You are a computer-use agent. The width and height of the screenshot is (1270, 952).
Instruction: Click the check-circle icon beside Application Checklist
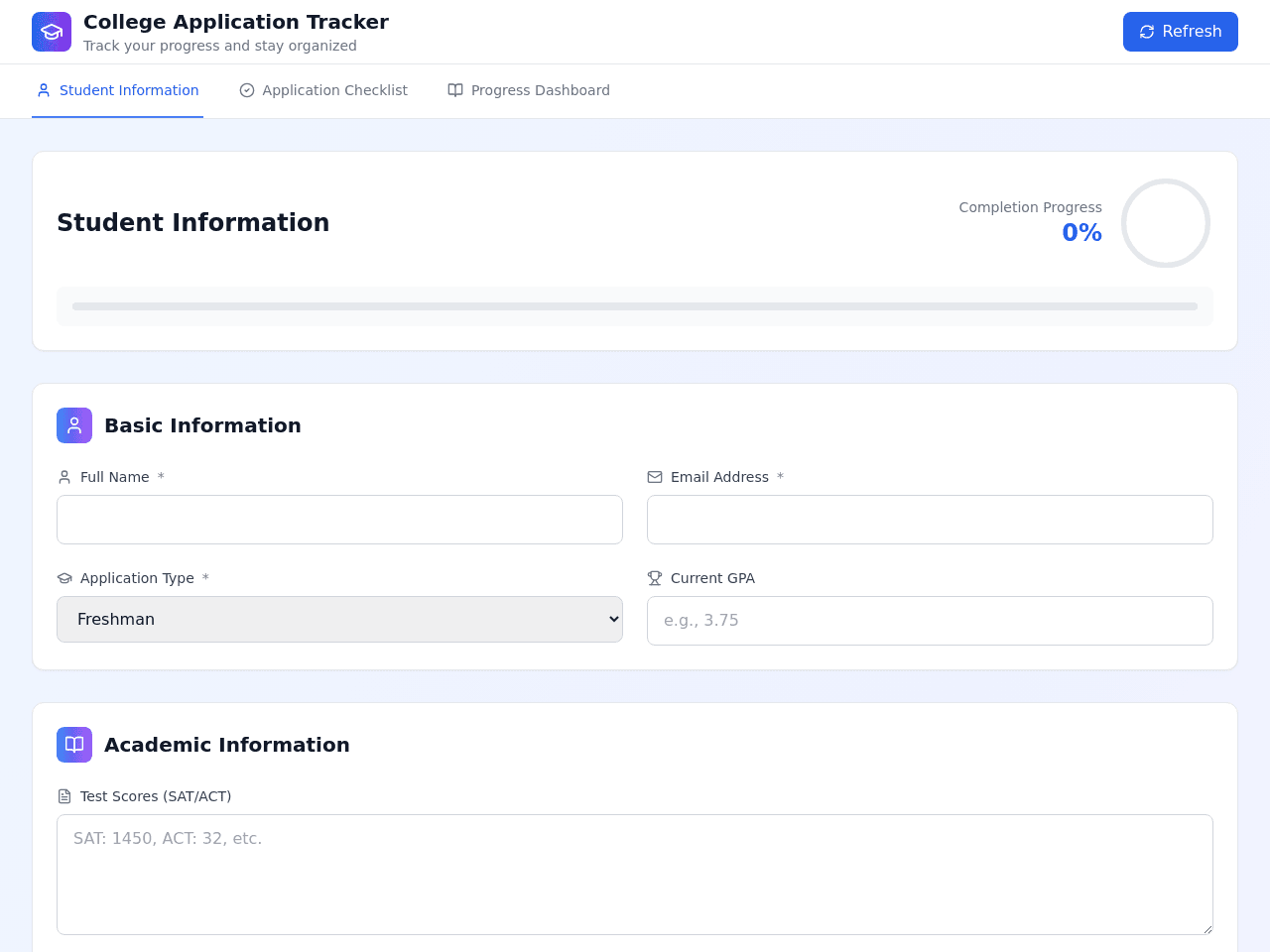pyautogui.click(x=247, y=90)
